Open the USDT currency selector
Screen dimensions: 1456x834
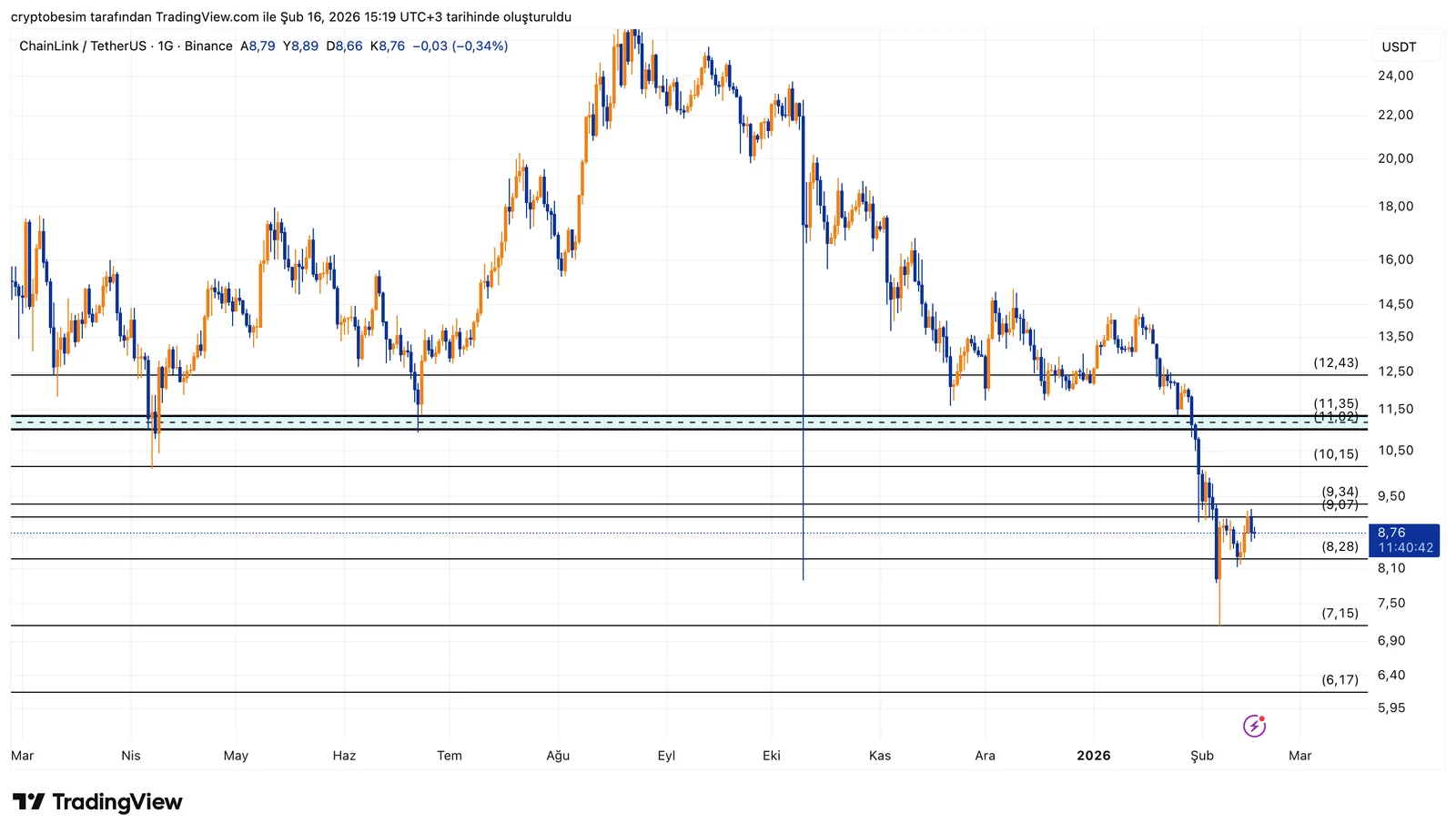(x=1399, y=47)
